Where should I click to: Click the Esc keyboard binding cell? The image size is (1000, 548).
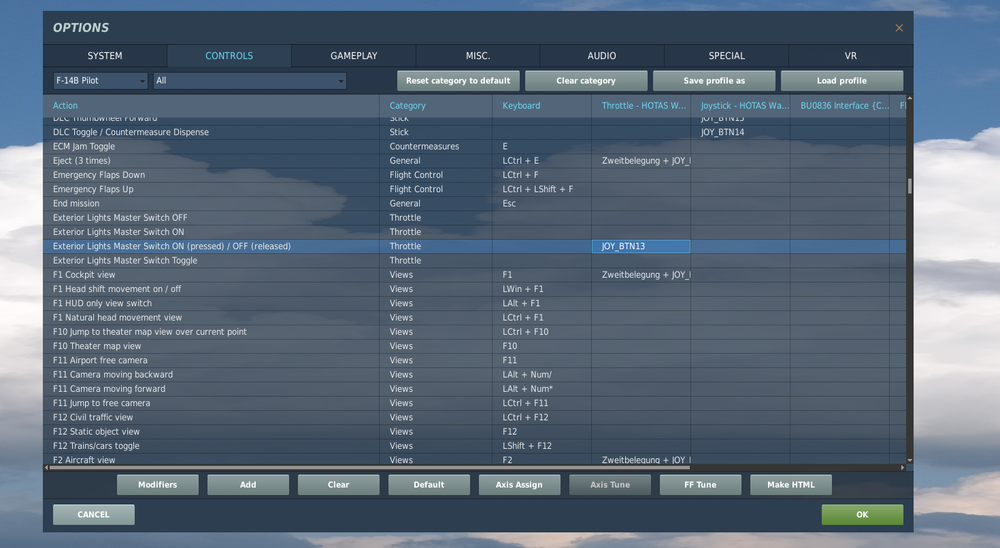(542, 204)
